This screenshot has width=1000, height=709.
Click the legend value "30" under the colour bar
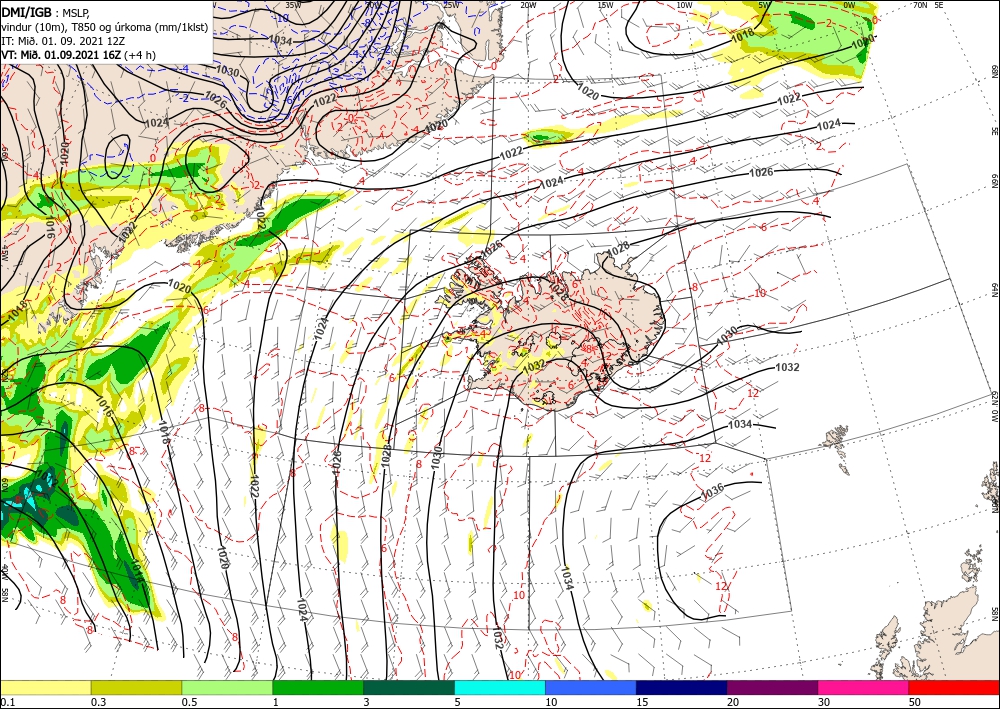point(824,702)
